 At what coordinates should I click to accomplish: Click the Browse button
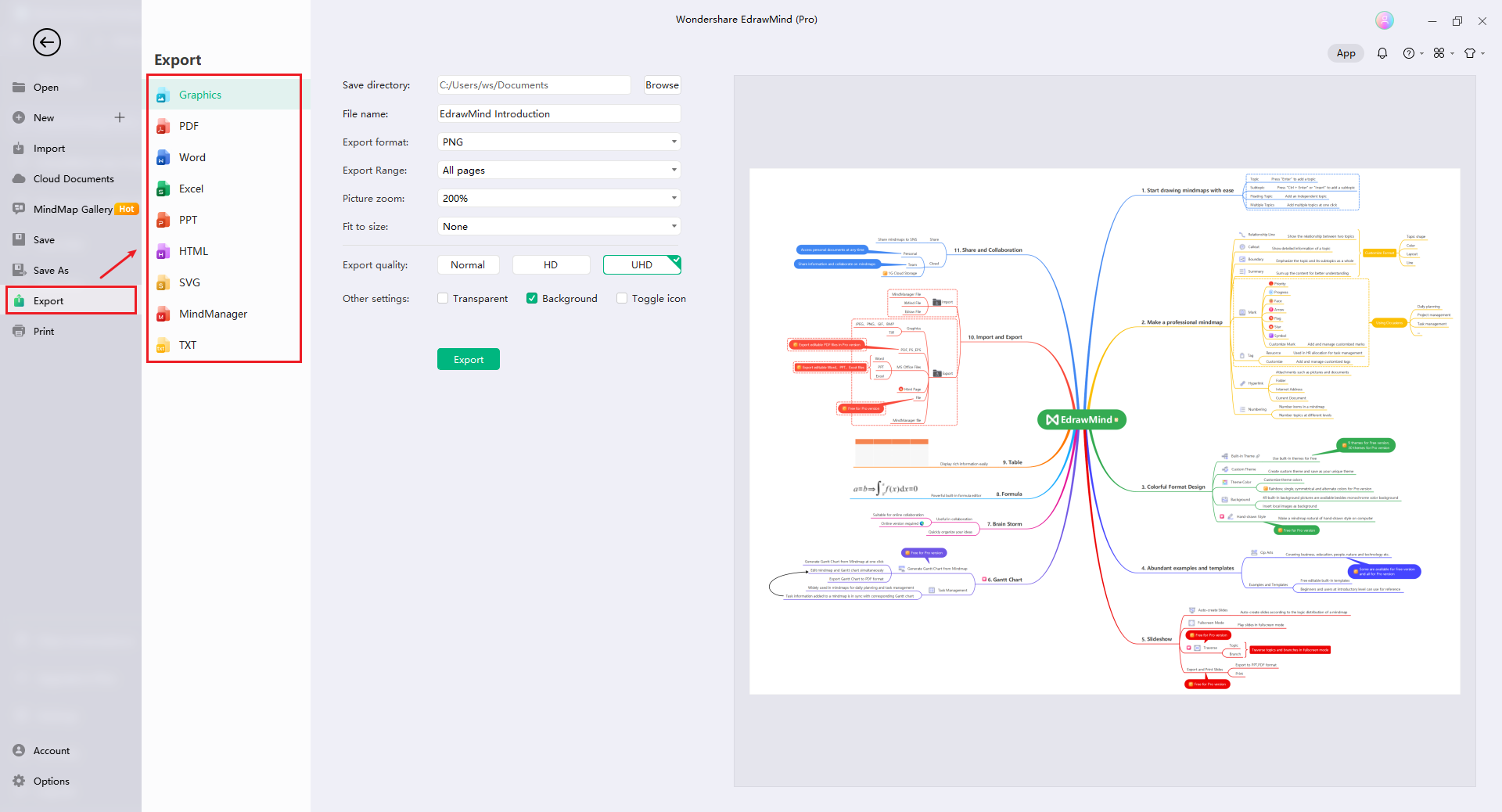662,85
